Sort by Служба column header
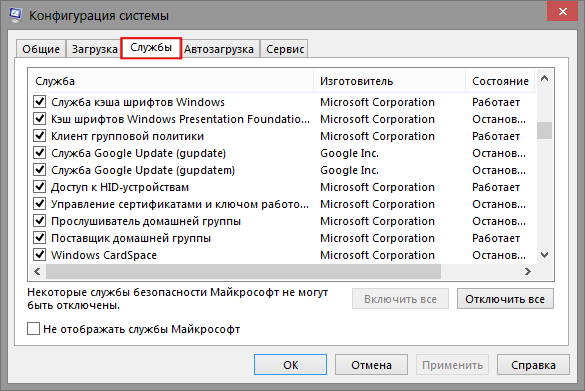 171,81
